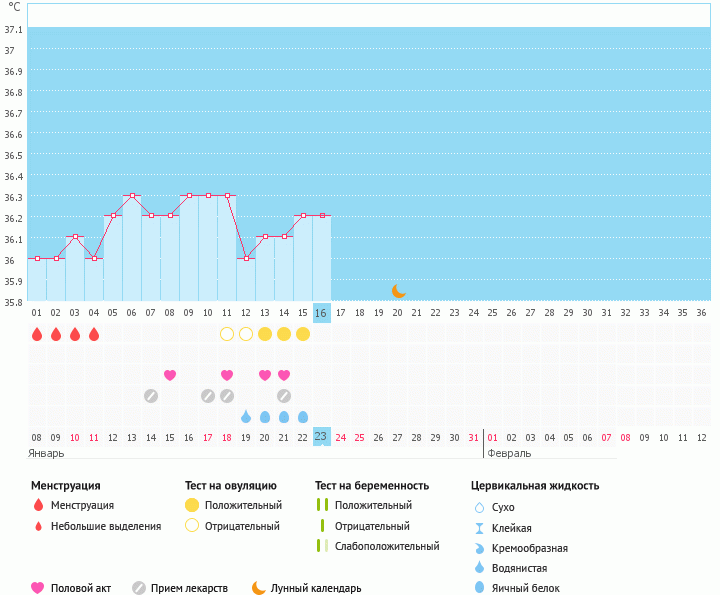Click the menstruation drop on cycle day 01
Viewport: 720px width, 595px height.
click(37, 334)
